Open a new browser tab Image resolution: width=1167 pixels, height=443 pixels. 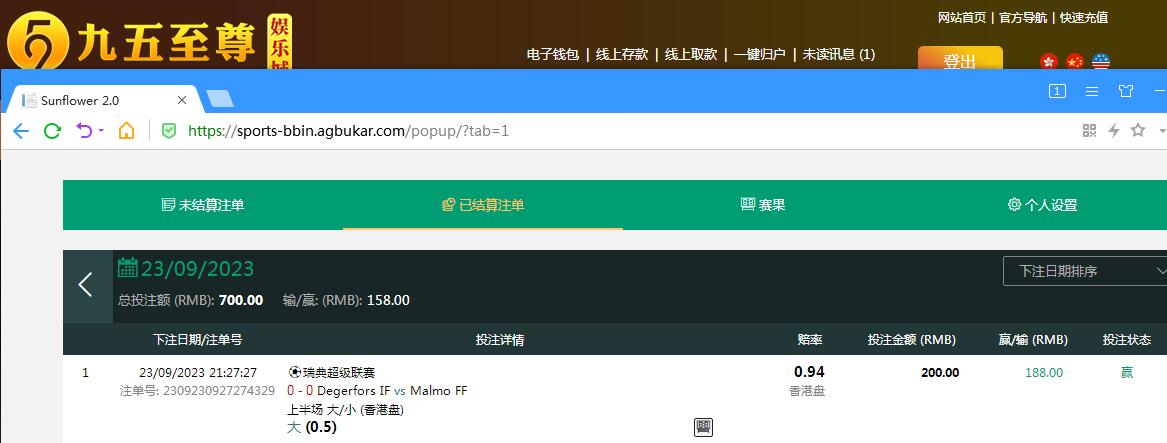220,98
